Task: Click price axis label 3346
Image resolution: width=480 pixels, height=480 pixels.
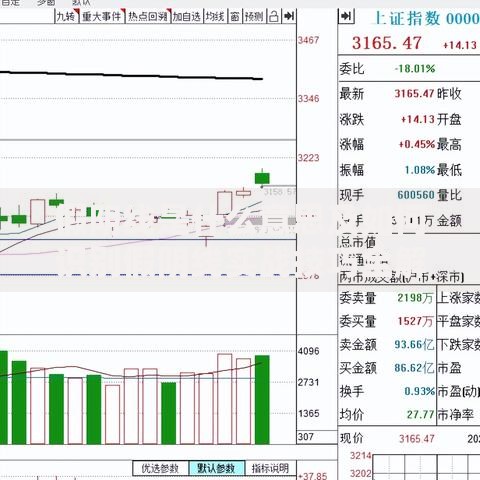Action: point(308,99)
